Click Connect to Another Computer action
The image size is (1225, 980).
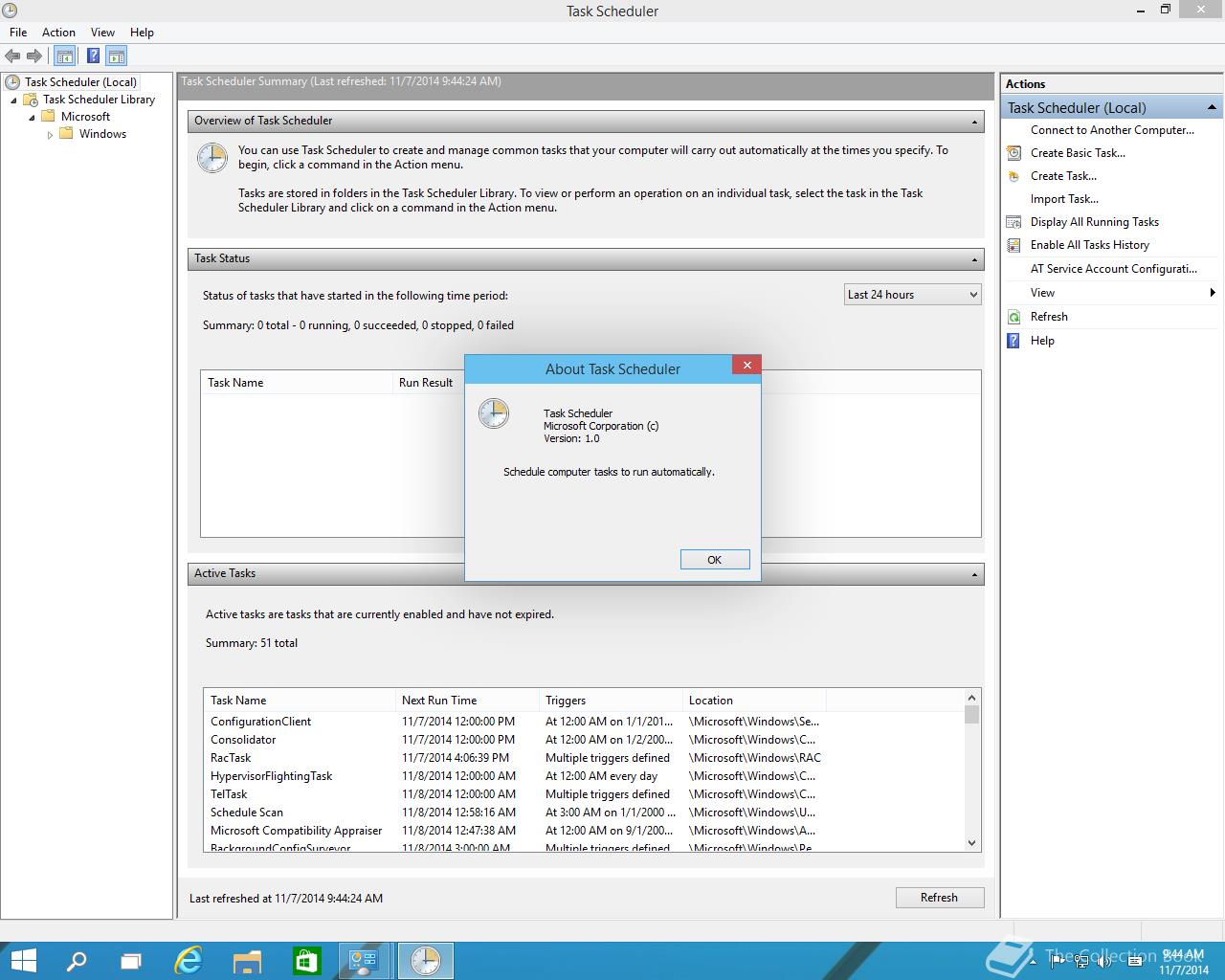pyautogui.click(x=1112, y=130)
